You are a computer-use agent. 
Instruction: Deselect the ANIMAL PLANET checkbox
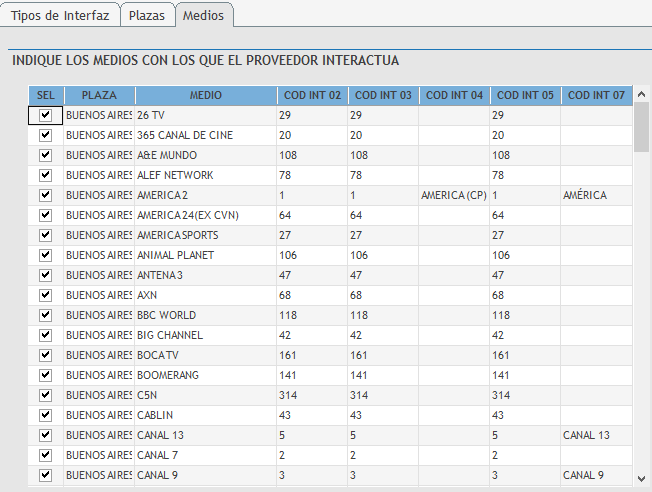tap(45, 256)
